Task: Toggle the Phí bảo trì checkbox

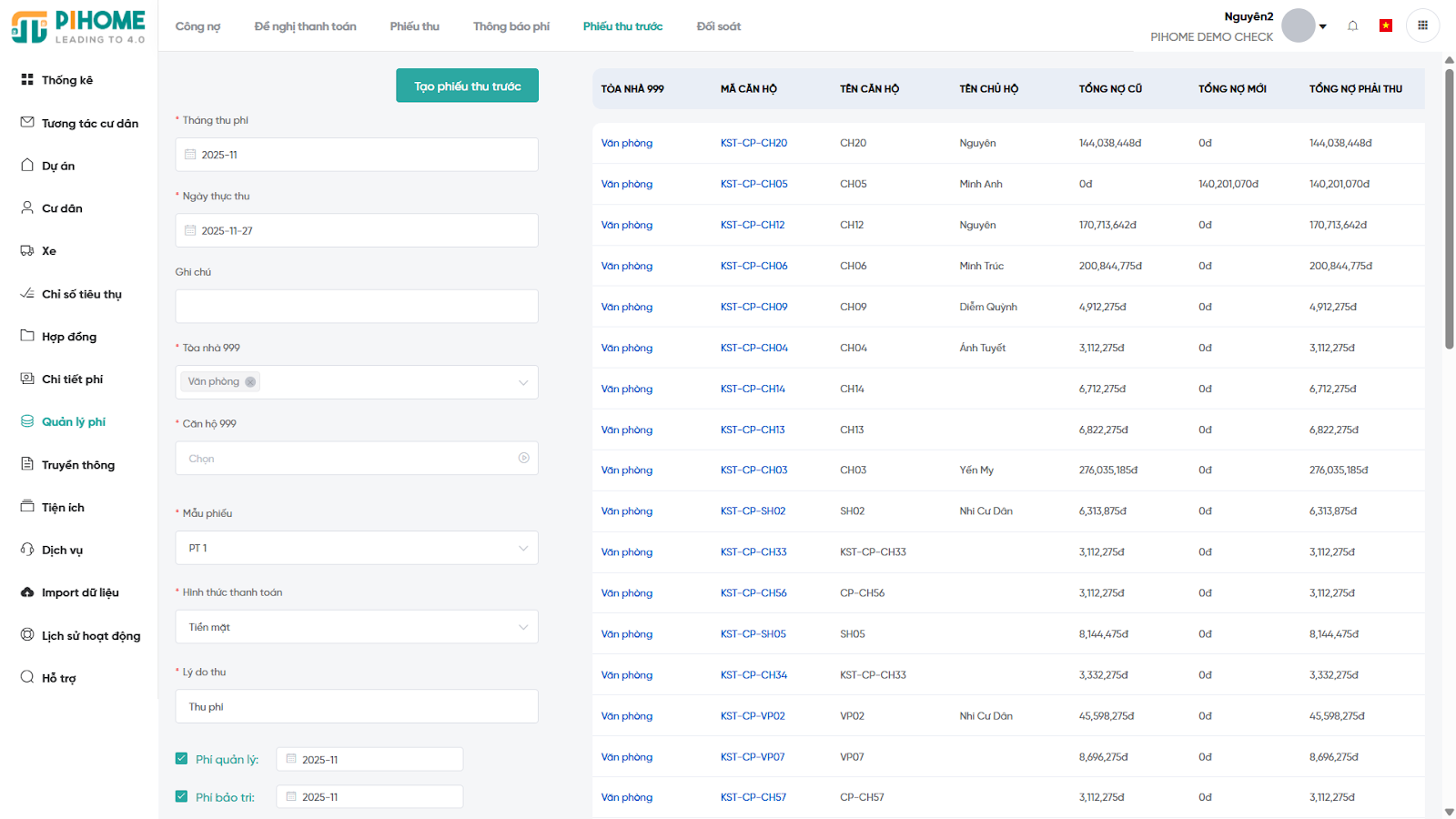Action: (x=181, y=796)
